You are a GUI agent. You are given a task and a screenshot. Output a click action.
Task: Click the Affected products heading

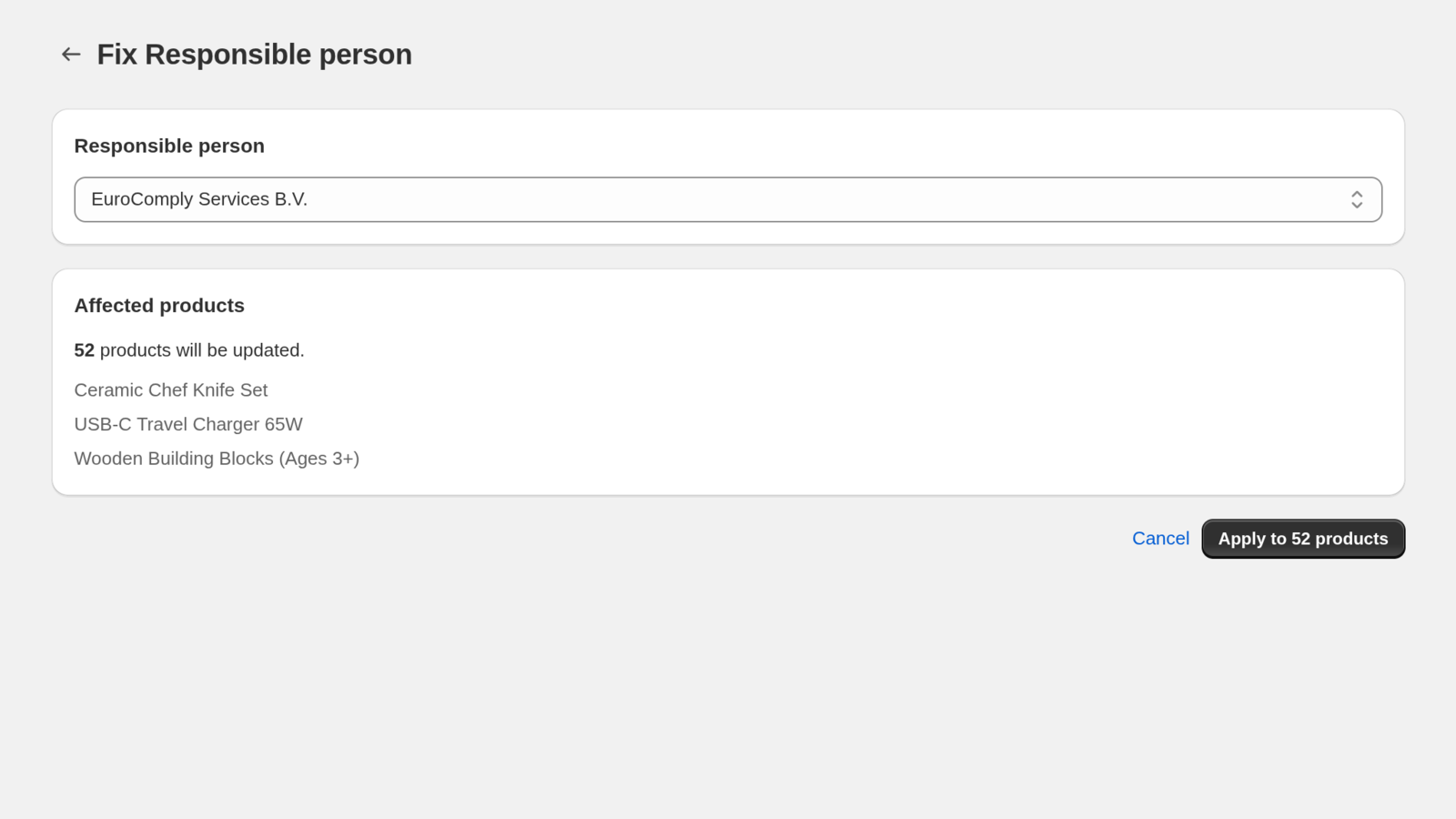click(159, 306)
